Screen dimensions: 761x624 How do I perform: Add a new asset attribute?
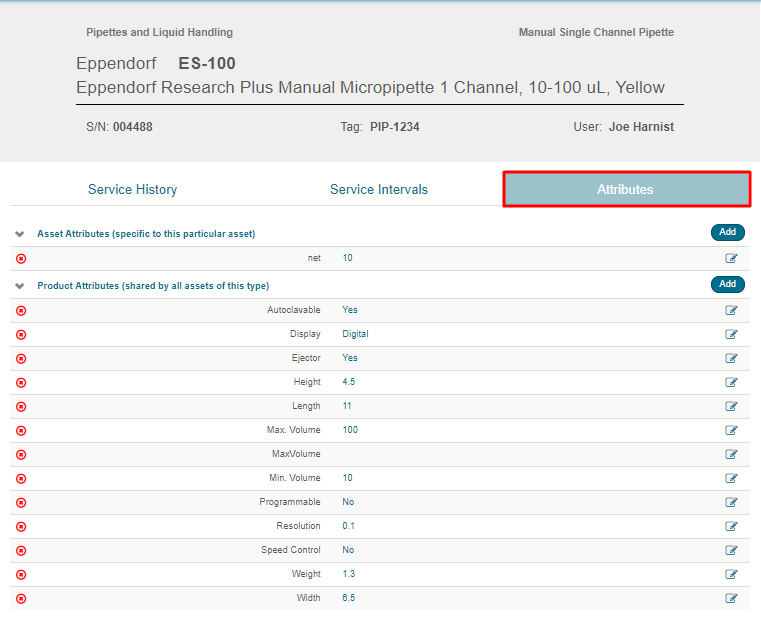[728, 232]
